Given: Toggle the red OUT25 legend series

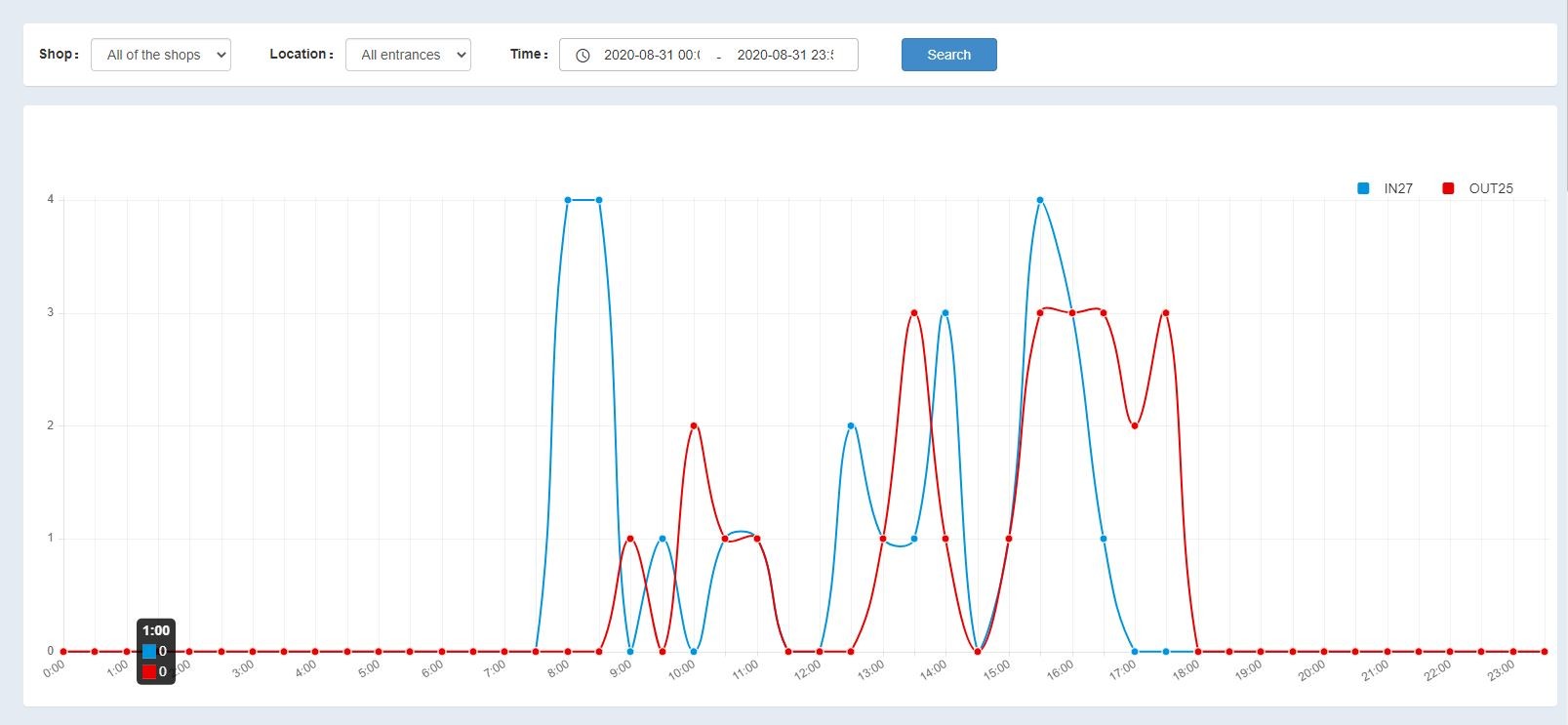Looking at the screenshot, I should [1477, 188].
